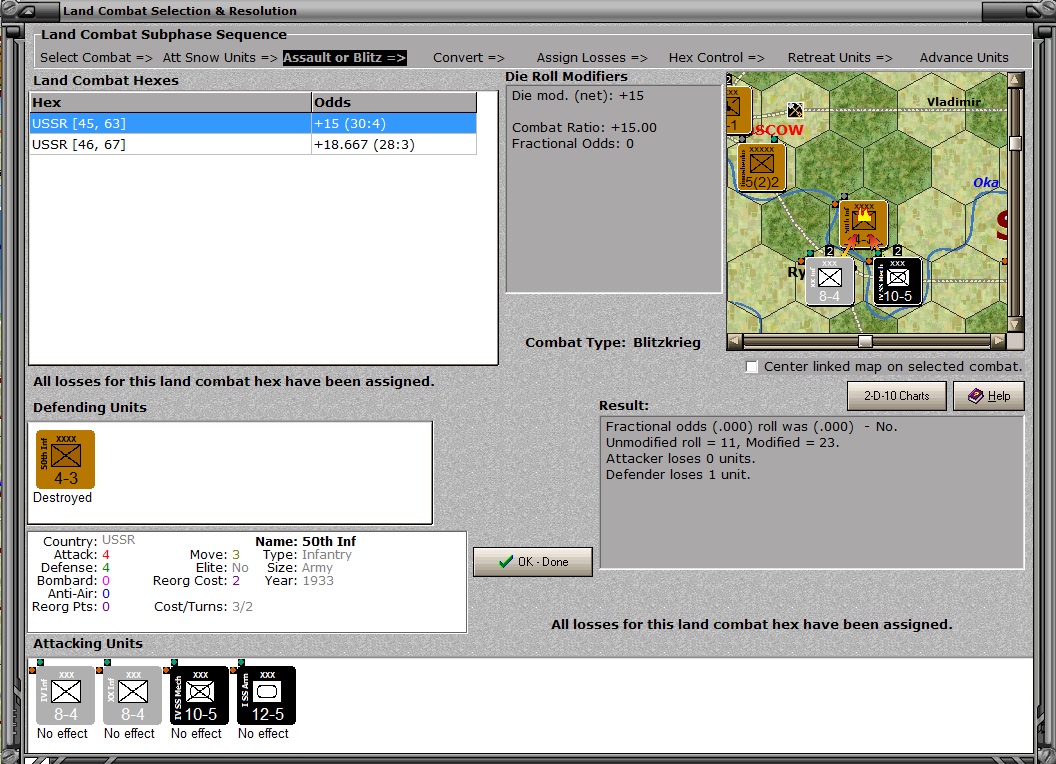The height and width of the screenshot is (764, 1056).
Task: Click the Hex column header
Action: [170, 102]
